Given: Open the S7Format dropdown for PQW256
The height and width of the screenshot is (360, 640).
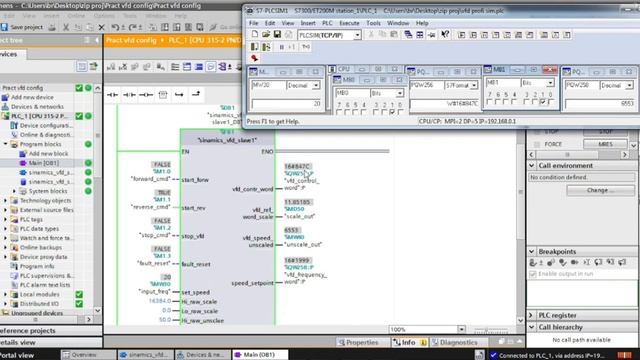Looking at the screenshot, I should [474, 85].
